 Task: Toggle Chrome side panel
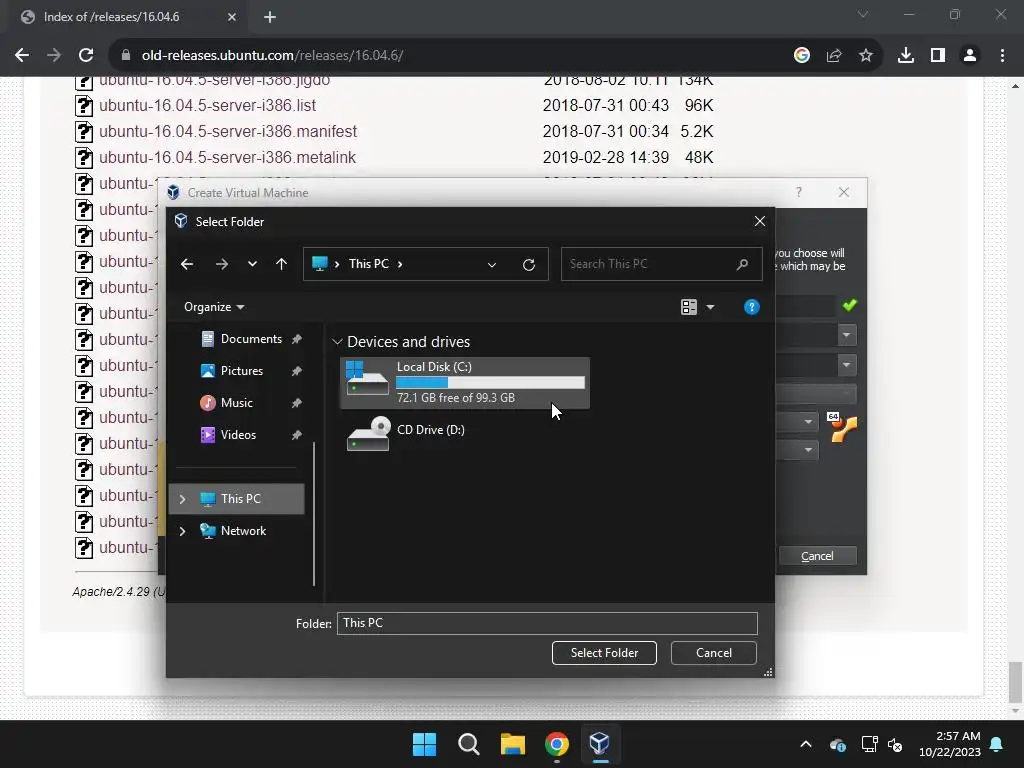pyautogui.click(x=938, y=56)
